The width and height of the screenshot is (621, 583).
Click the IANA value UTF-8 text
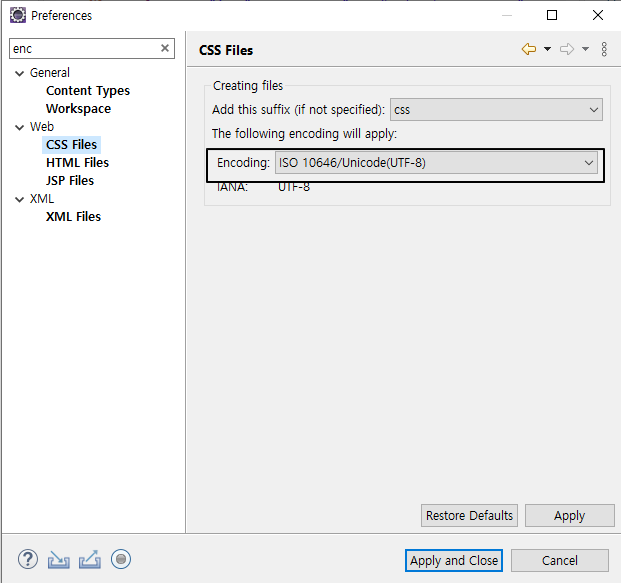[x=294, y=187]
